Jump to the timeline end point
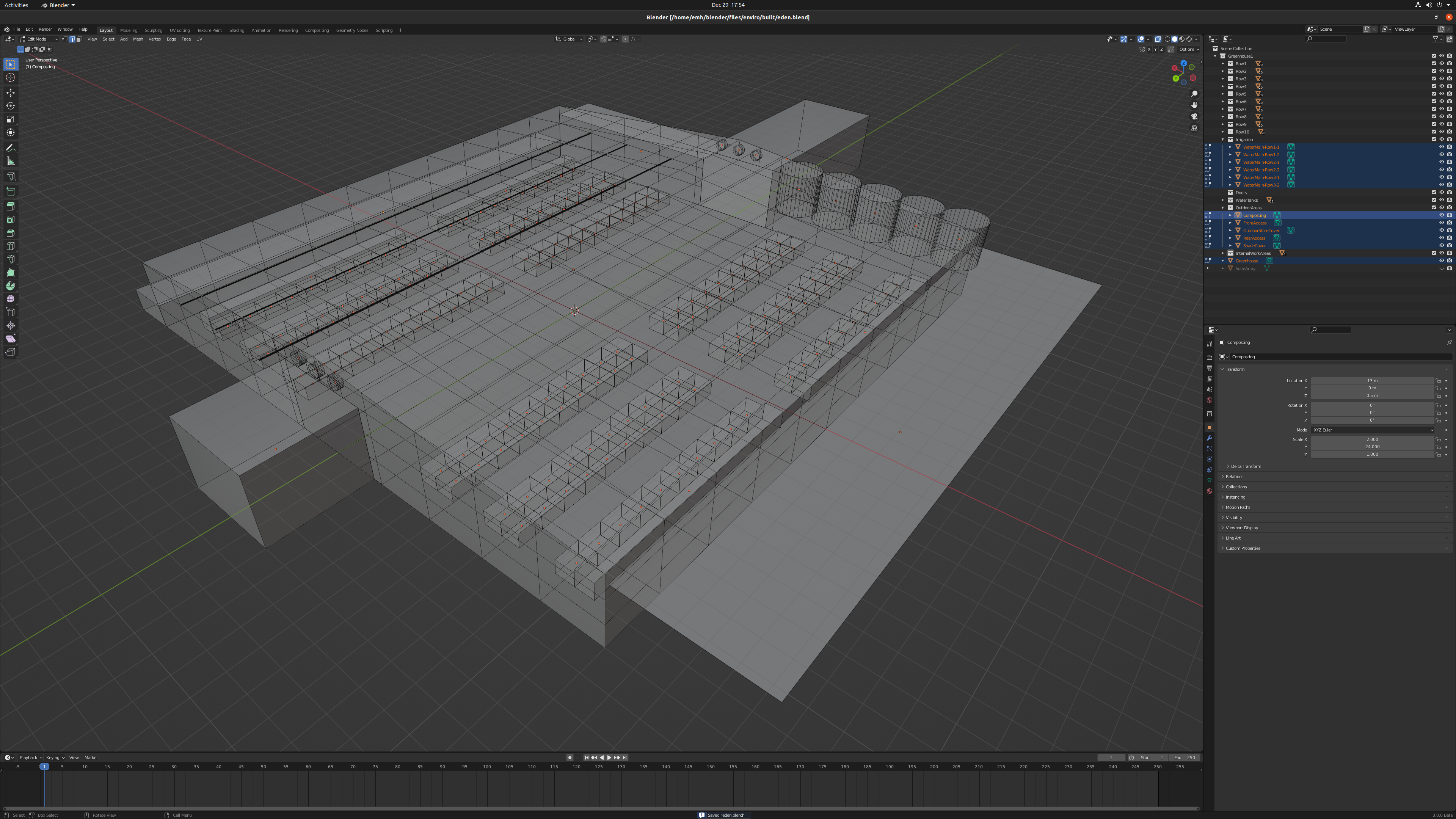The height and width of the screenshot is (819, 1456). (624, 758)
